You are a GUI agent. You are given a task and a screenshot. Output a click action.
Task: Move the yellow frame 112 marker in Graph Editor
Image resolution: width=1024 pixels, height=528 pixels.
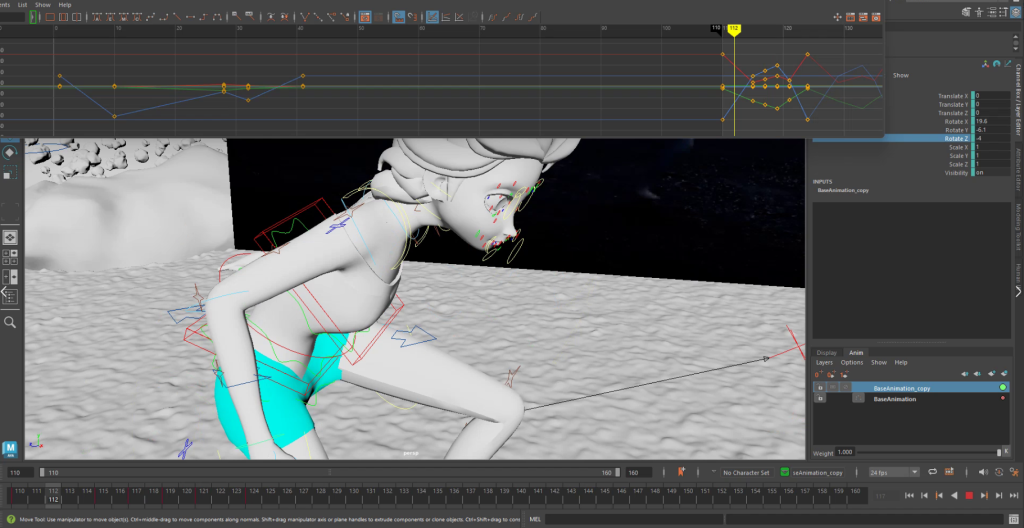(734, 29)
